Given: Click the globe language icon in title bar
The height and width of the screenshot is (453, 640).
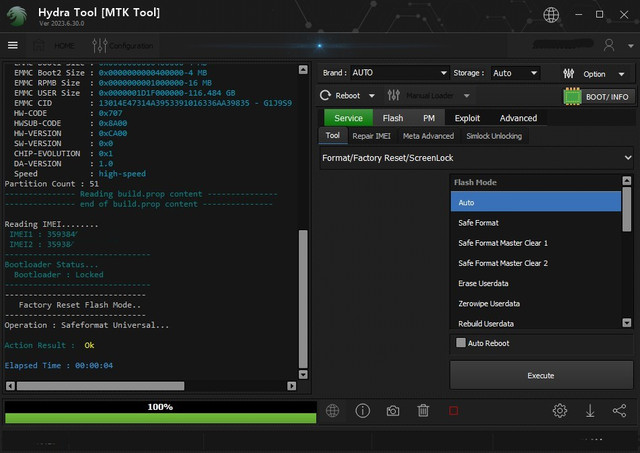Looking at the screenshot, I should coord(551,15).
